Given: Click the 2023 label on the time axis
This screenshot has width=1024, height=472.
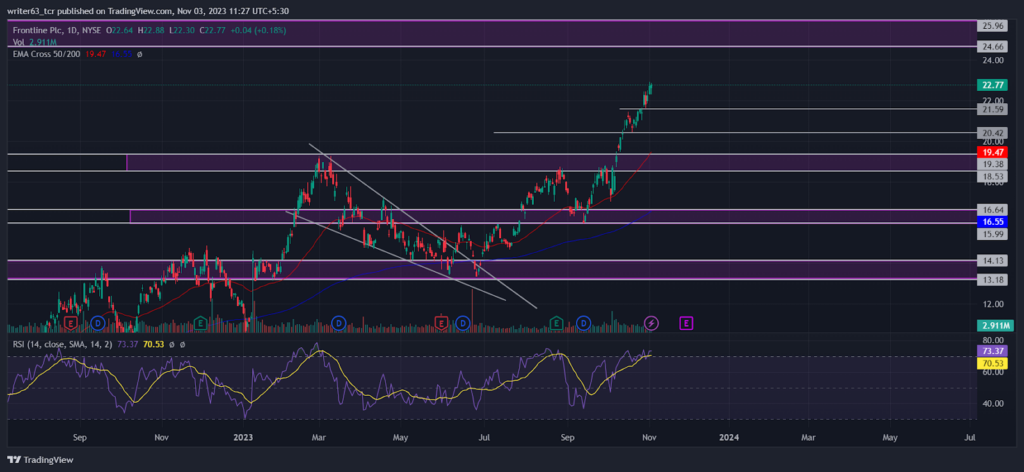Looking at the screenshot, I should 243,437.
